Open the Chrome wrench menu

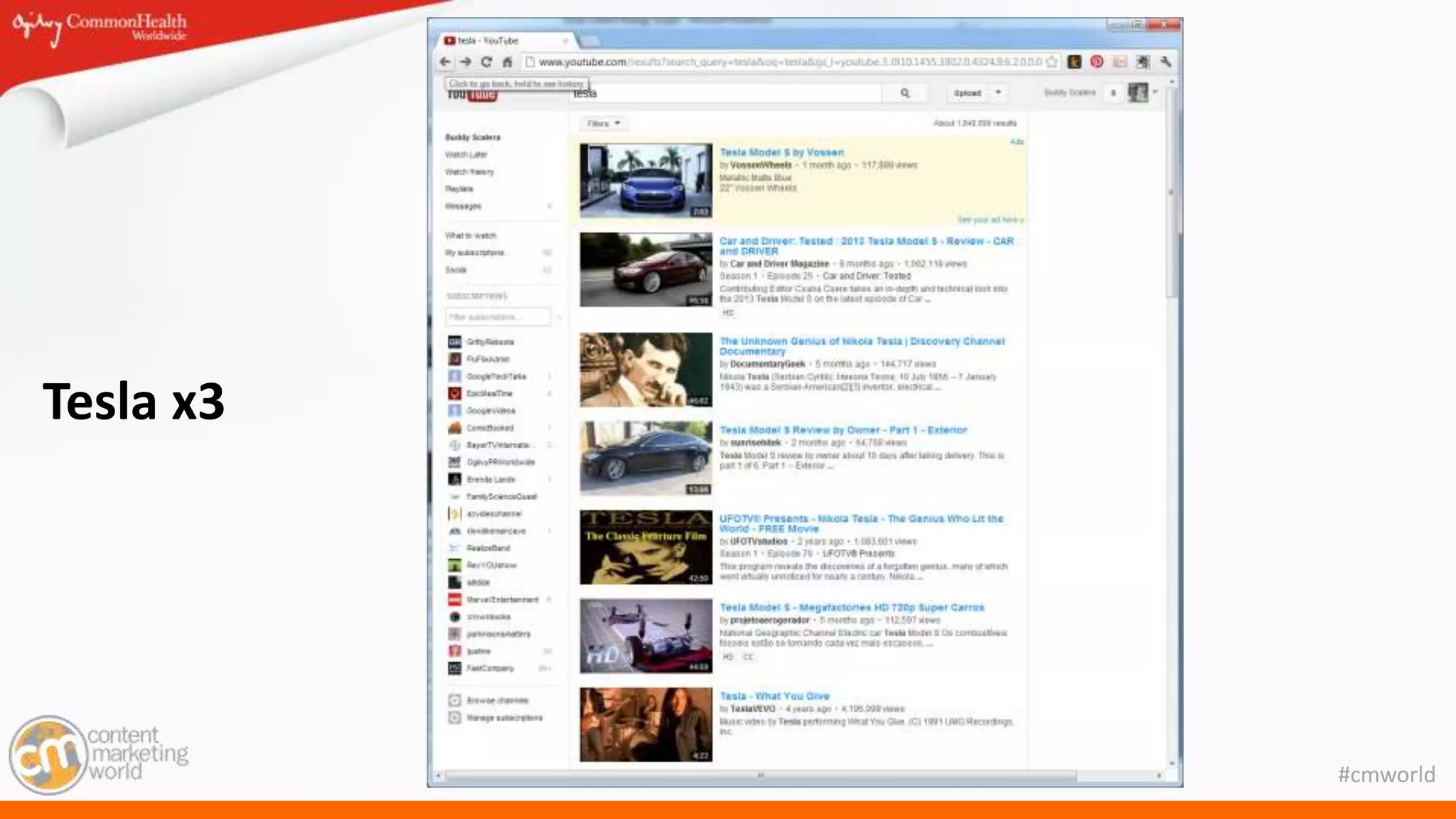pos(1165,62)
